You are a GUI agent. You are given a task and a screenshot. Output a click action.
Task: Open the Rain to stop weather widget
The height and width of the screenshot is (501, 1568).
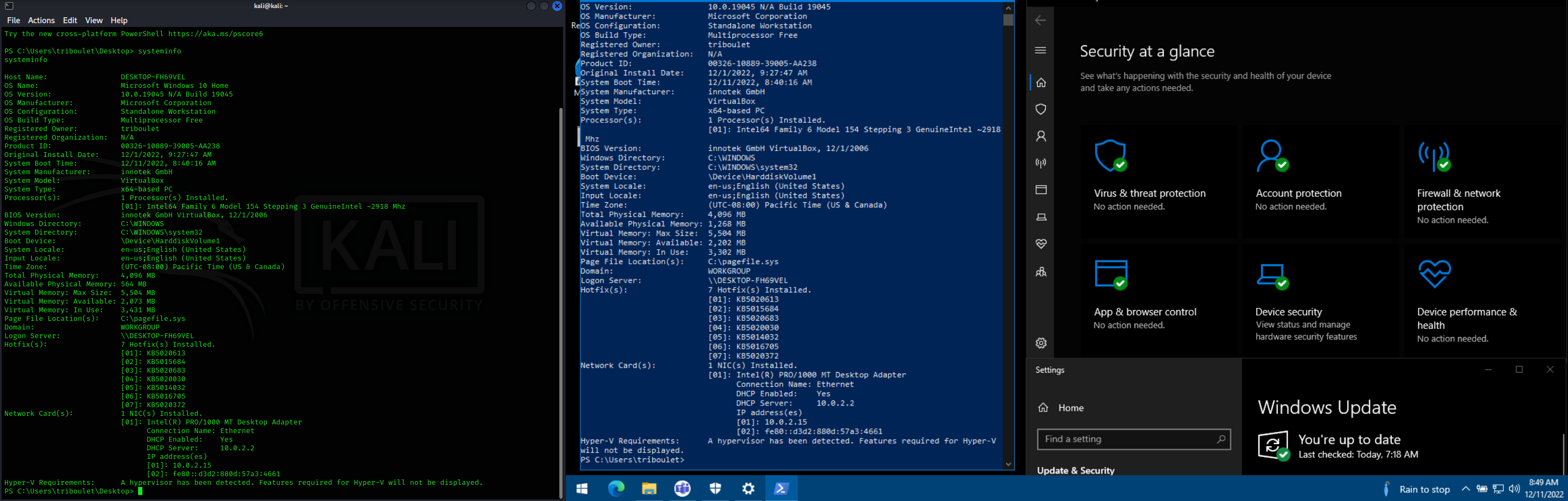[1416, 489]
